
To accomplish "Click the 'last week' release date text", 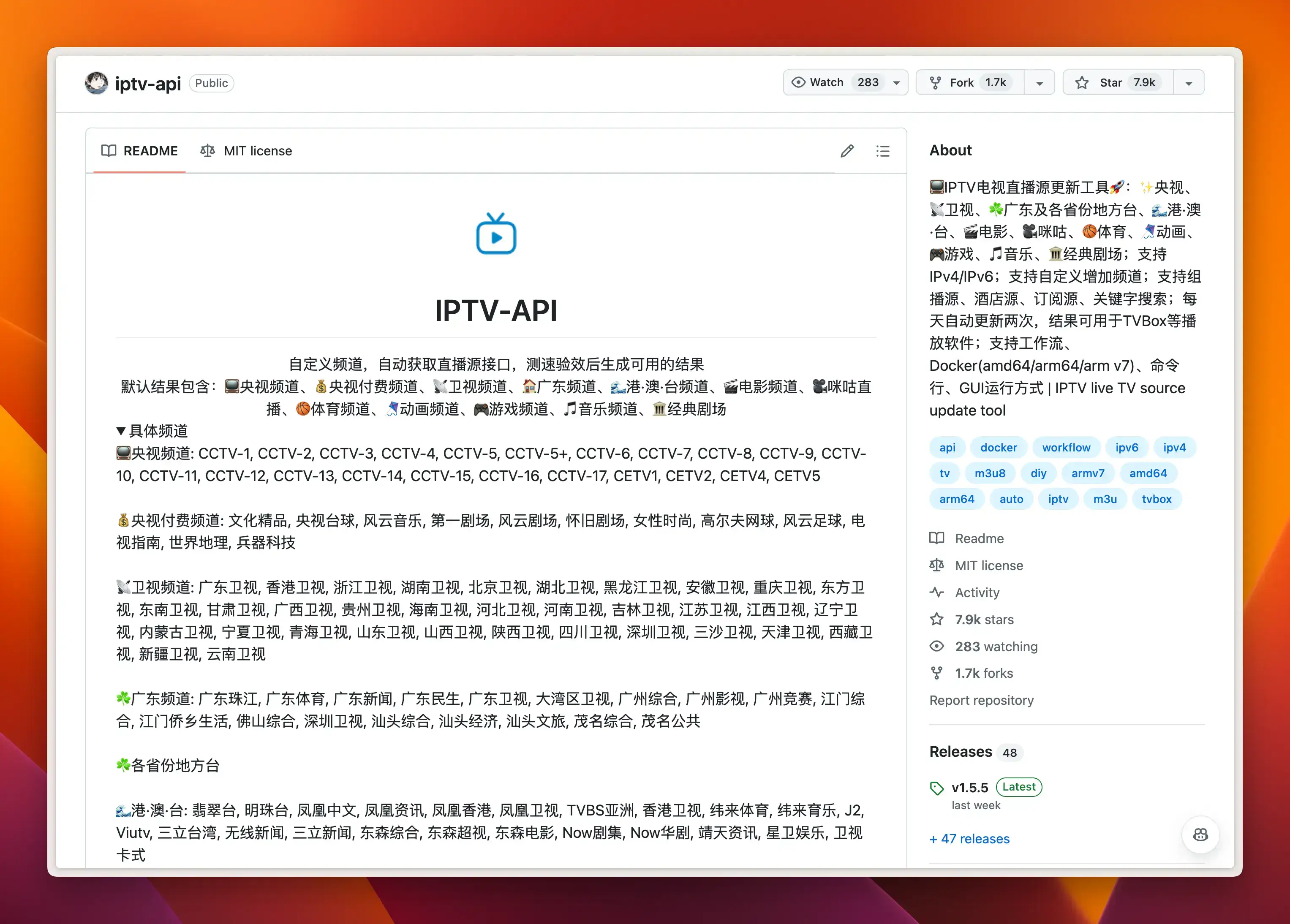I will click(975, 805).
